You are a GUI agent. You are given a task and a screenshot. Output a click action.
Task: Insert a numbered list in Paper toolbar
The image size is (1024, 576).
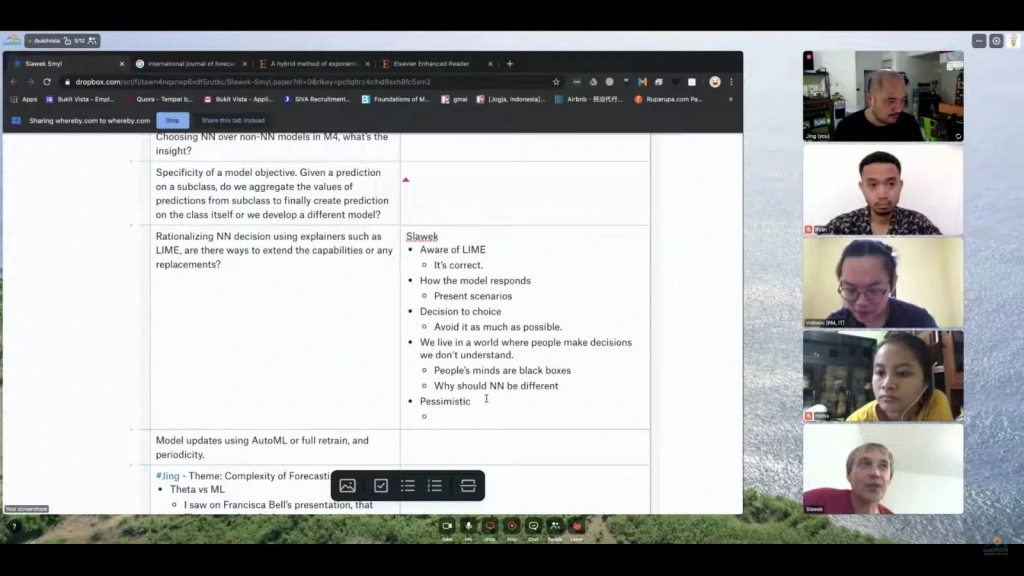(435, 486)
